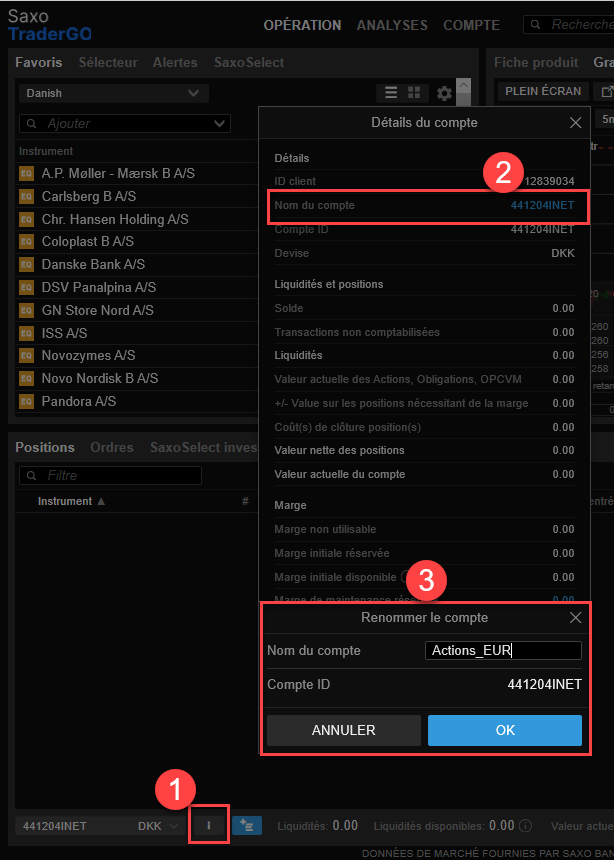The image size is (614, 860).
Task: Switch to the Favoris tab
Action: pos(38,63)
